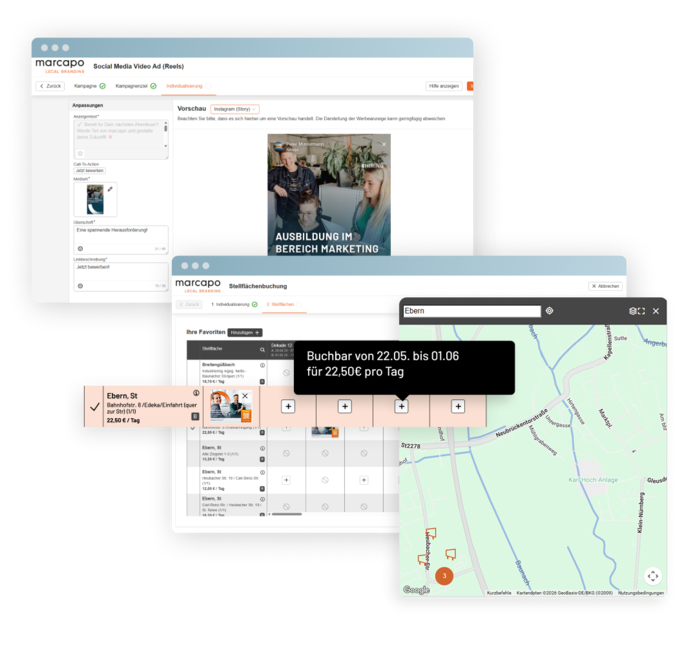Toggle fullscreen map icon

pos(642,311)
